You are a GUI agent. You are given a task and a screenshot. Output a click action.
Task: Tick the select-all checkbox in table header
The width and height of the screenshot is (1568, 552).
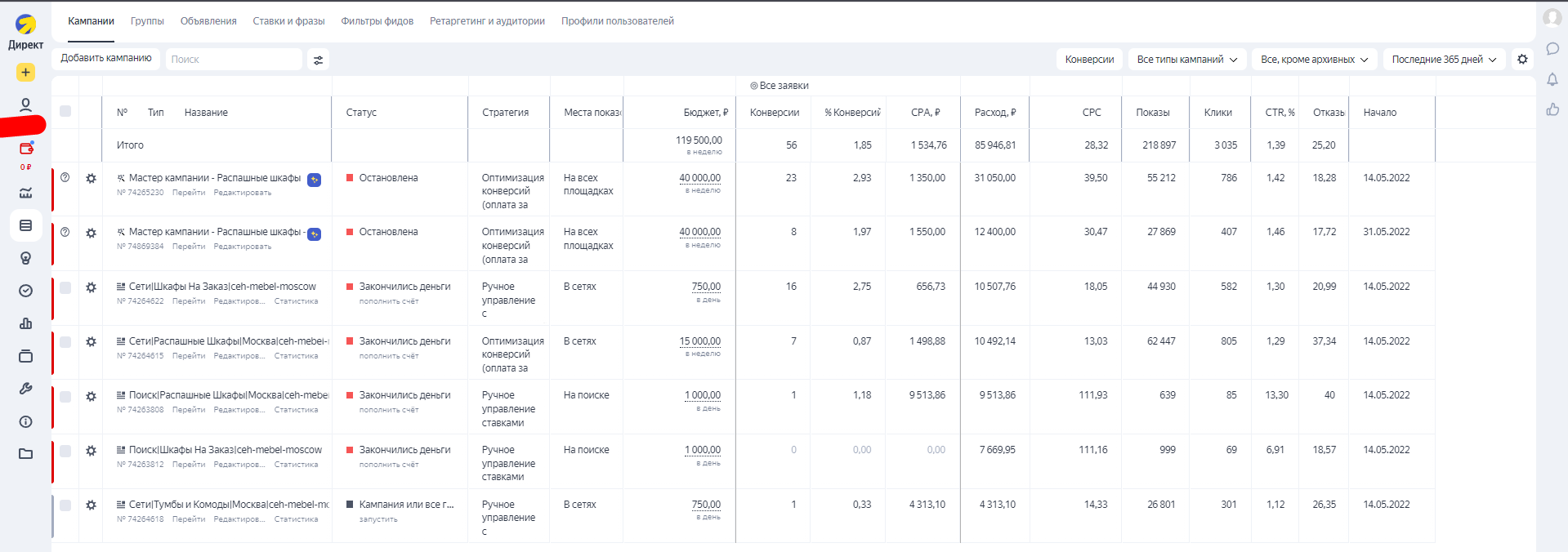[65, 111]
